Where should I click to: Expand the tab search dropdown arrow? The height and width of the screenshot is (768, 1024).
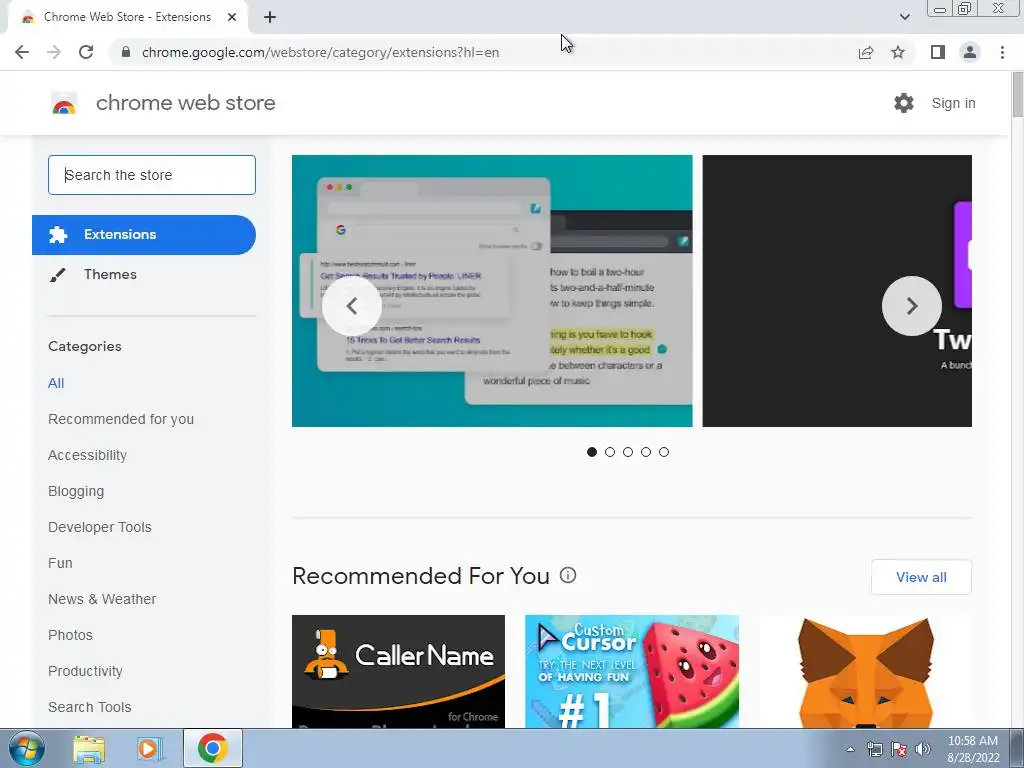pyautogui.click(x=904, y=17)
